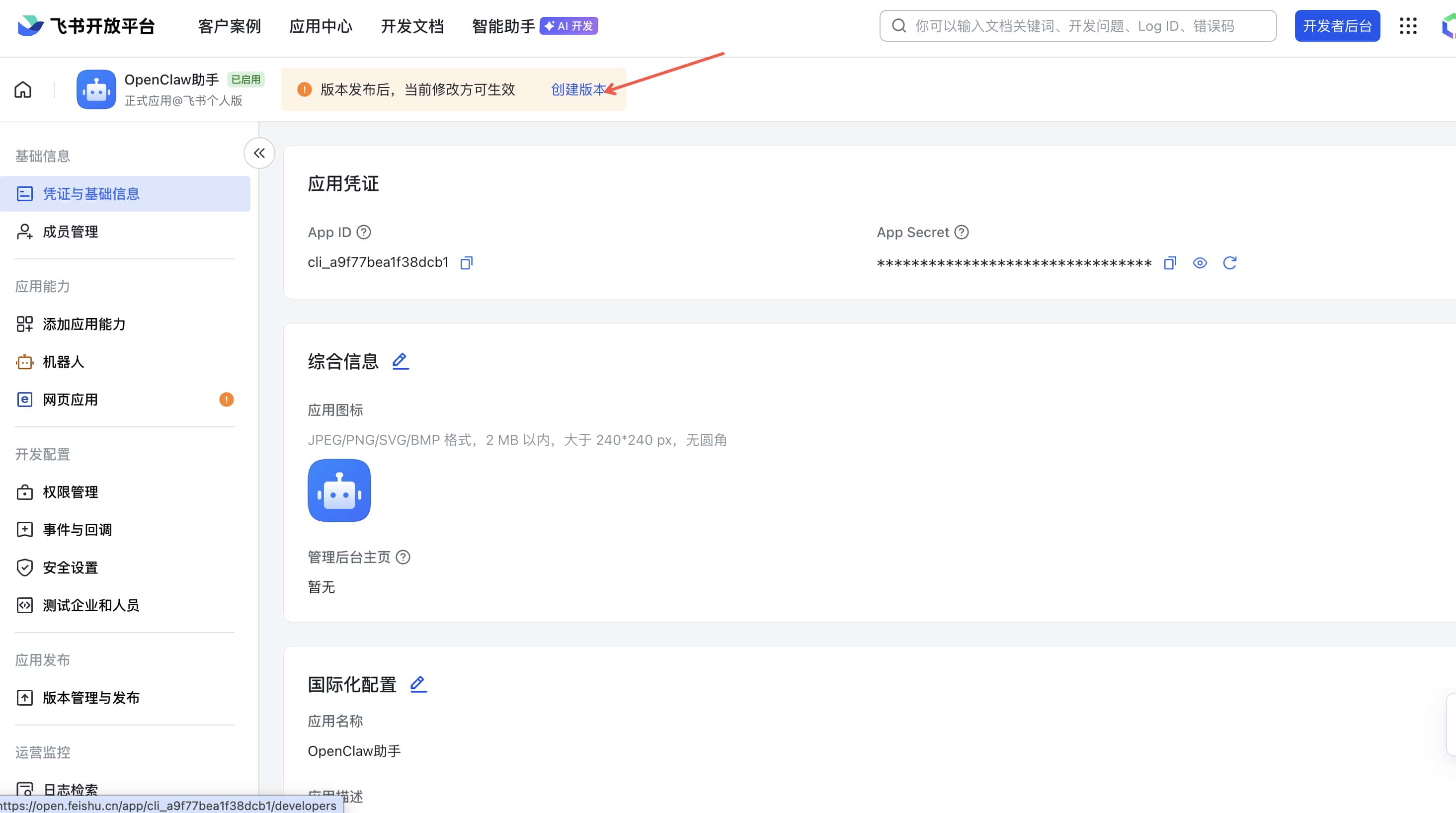Image resolution: width=1456 pixels, height=813 pixels.
Task: Reveal the App Secret with the eye icon
Action: tap(1200, 262)
